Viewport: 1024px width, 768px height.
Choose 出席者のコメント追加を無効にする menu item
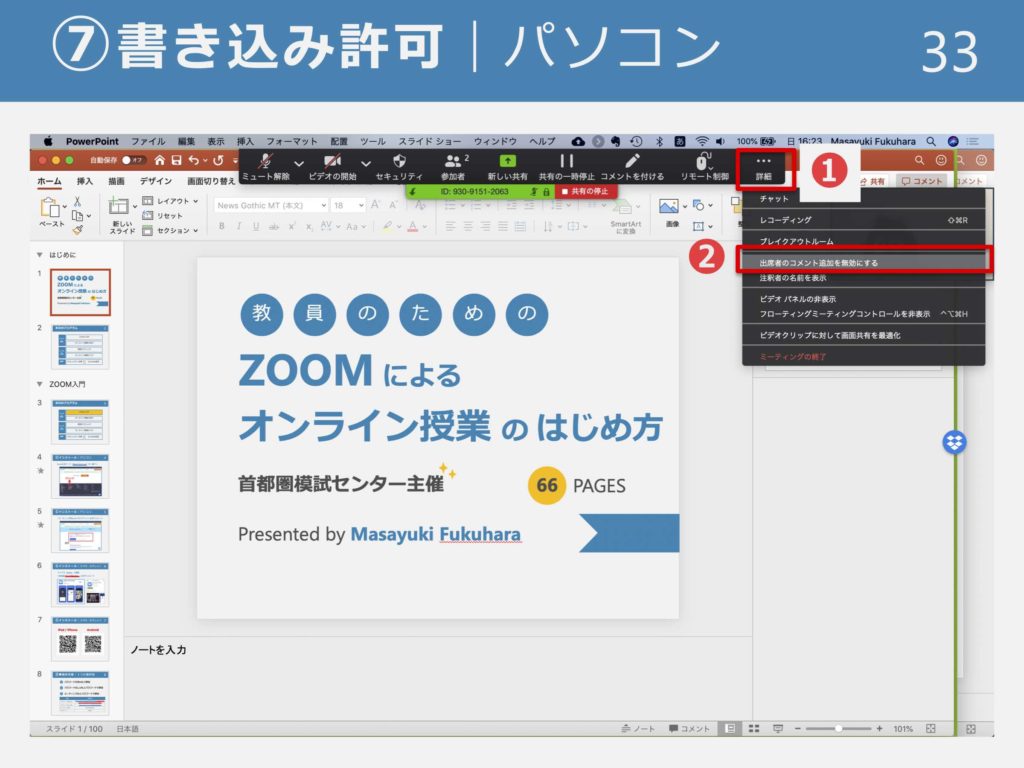click(863, 263)
